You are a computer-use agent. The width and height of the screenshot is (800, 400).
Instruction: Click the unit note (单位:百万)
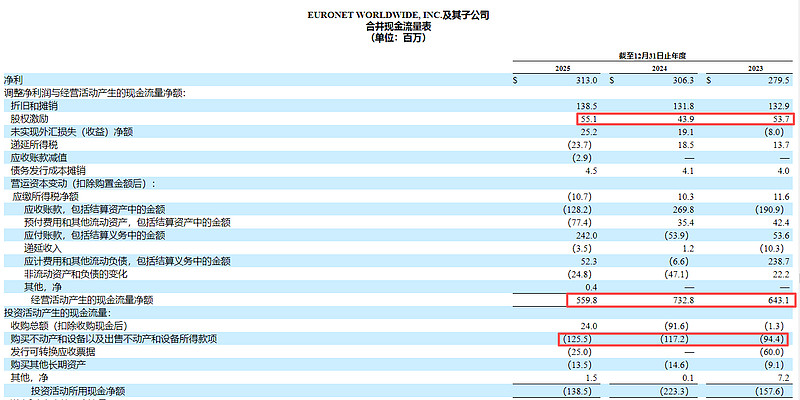pos(398,38)
